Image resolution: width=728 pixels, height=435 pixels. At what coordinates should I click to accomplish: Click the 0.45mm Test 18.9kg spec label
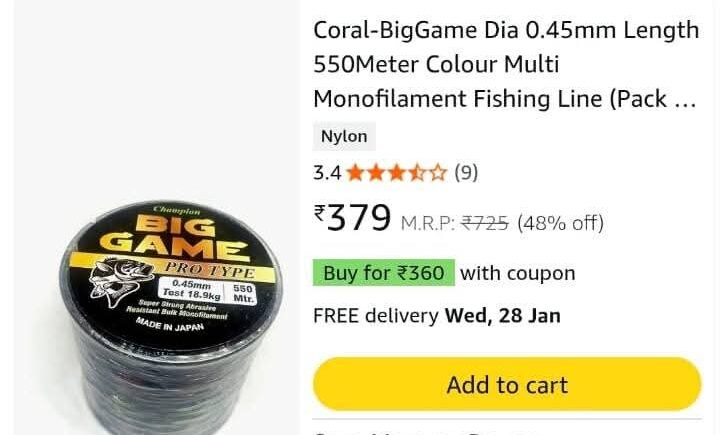click(191, 290)
